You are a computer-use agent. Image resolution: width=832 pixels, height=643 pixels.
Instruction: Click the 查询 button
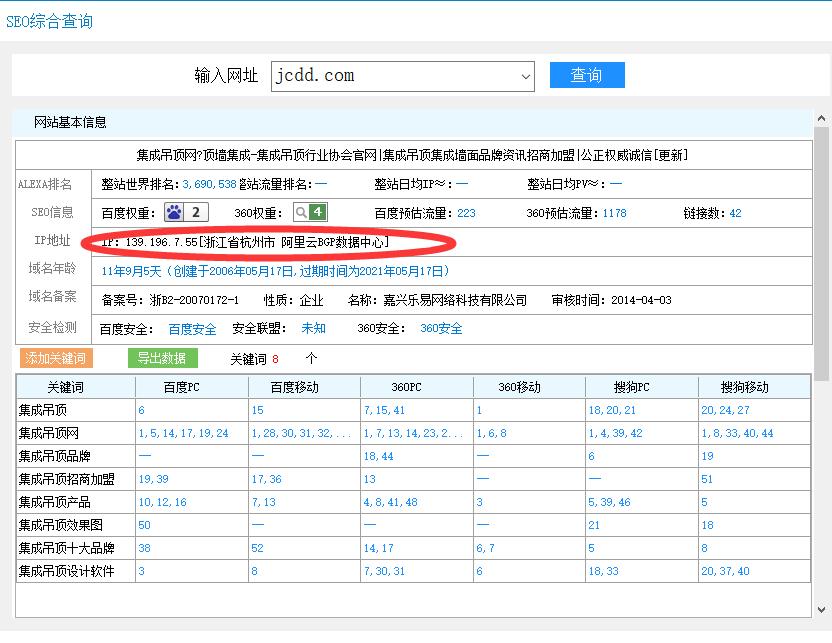[587, 75]
